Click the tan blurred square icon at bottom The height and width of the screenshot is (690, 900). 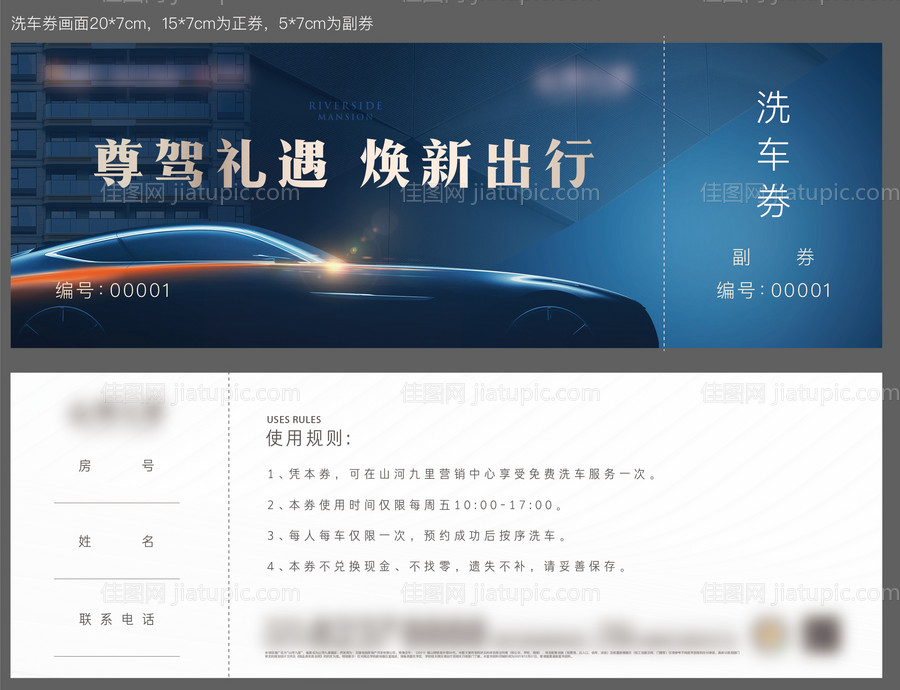click(x=768, y=631)
